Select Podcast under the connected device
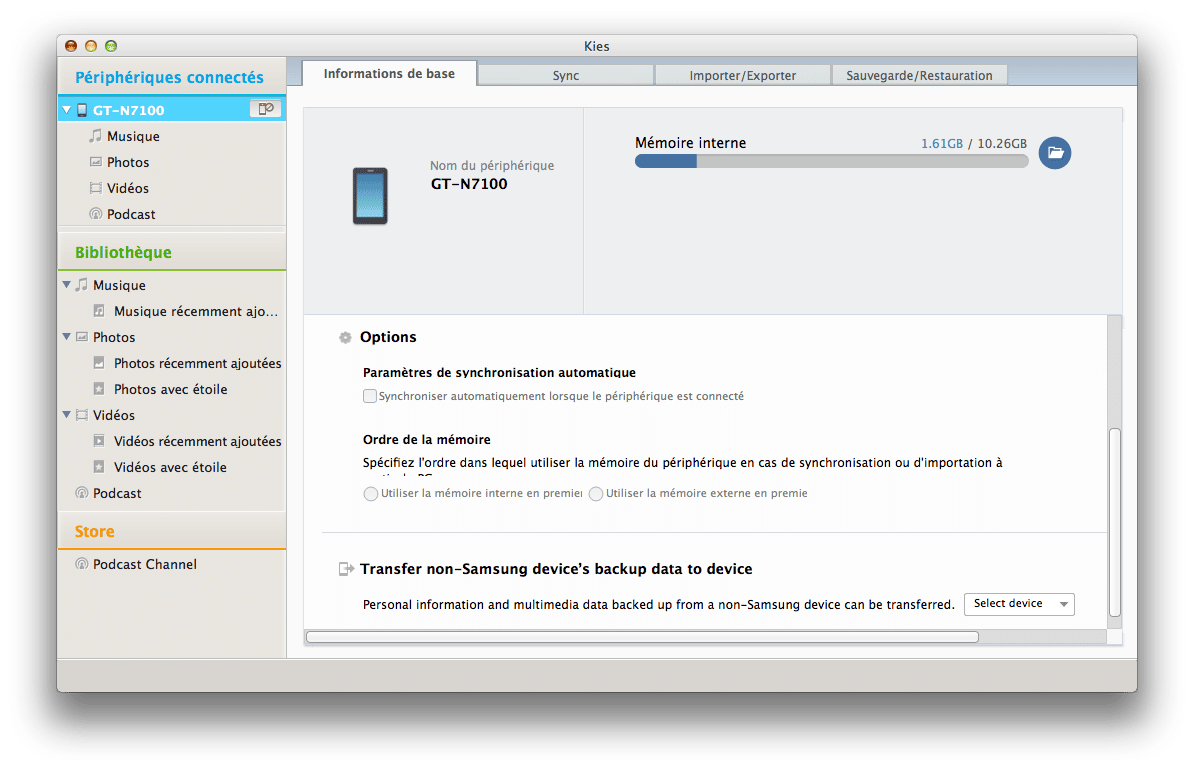This screenshot has width=1194, height=771. tap(131, 214)
